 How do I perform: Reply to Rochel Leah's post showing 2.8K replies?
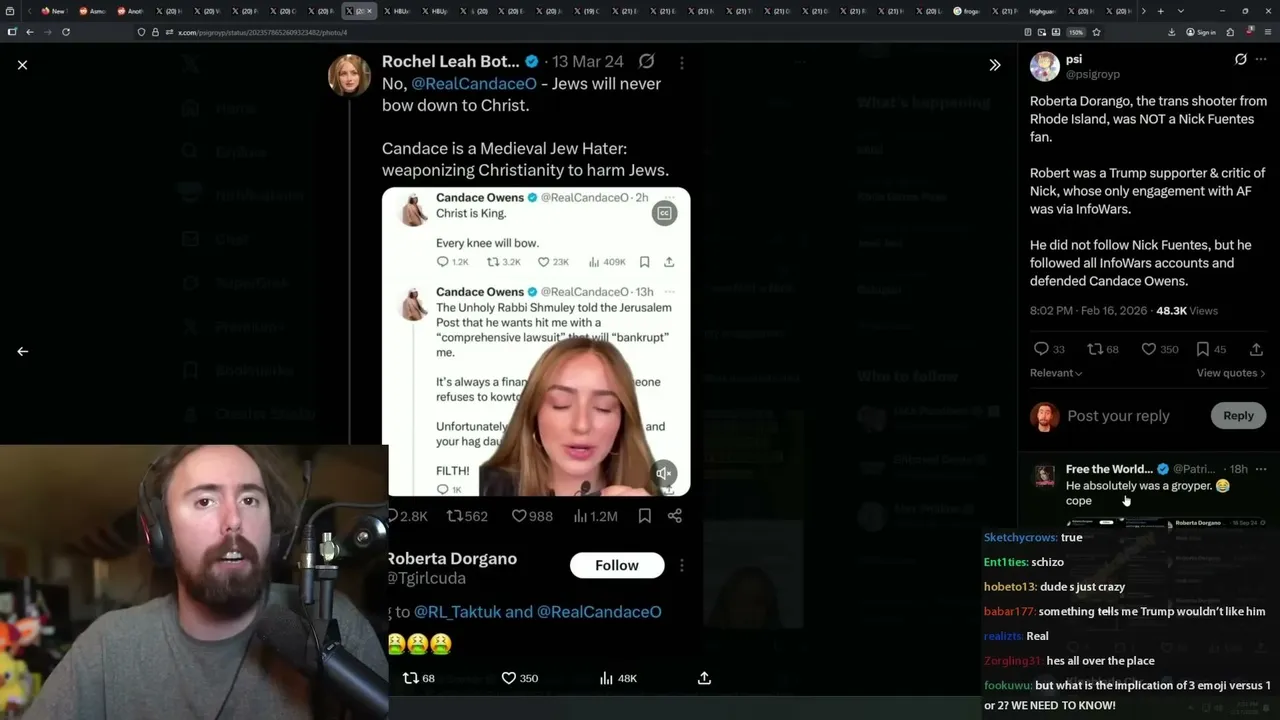(407, 516)
